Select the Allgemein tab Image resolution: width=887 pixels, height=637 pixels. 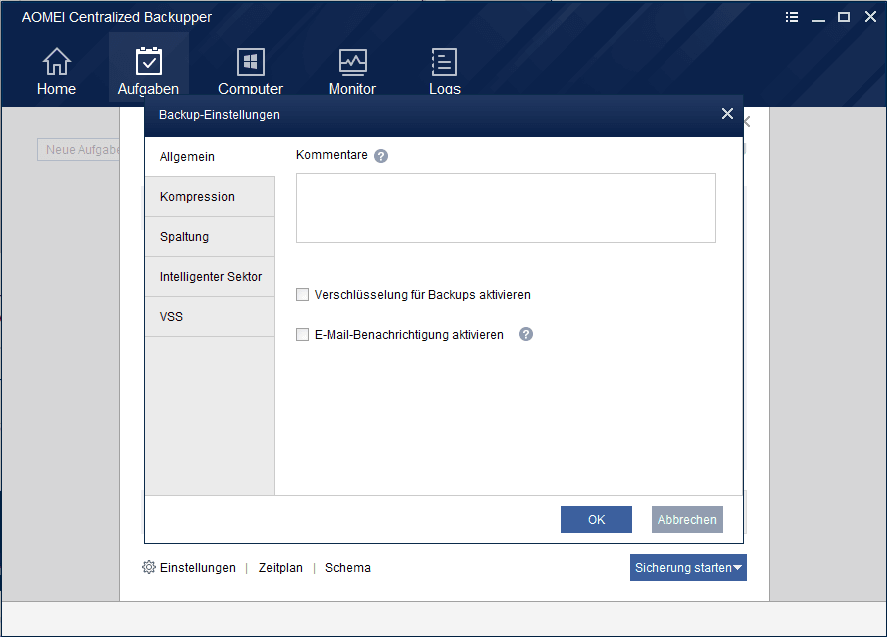click(x=209, y=157)
